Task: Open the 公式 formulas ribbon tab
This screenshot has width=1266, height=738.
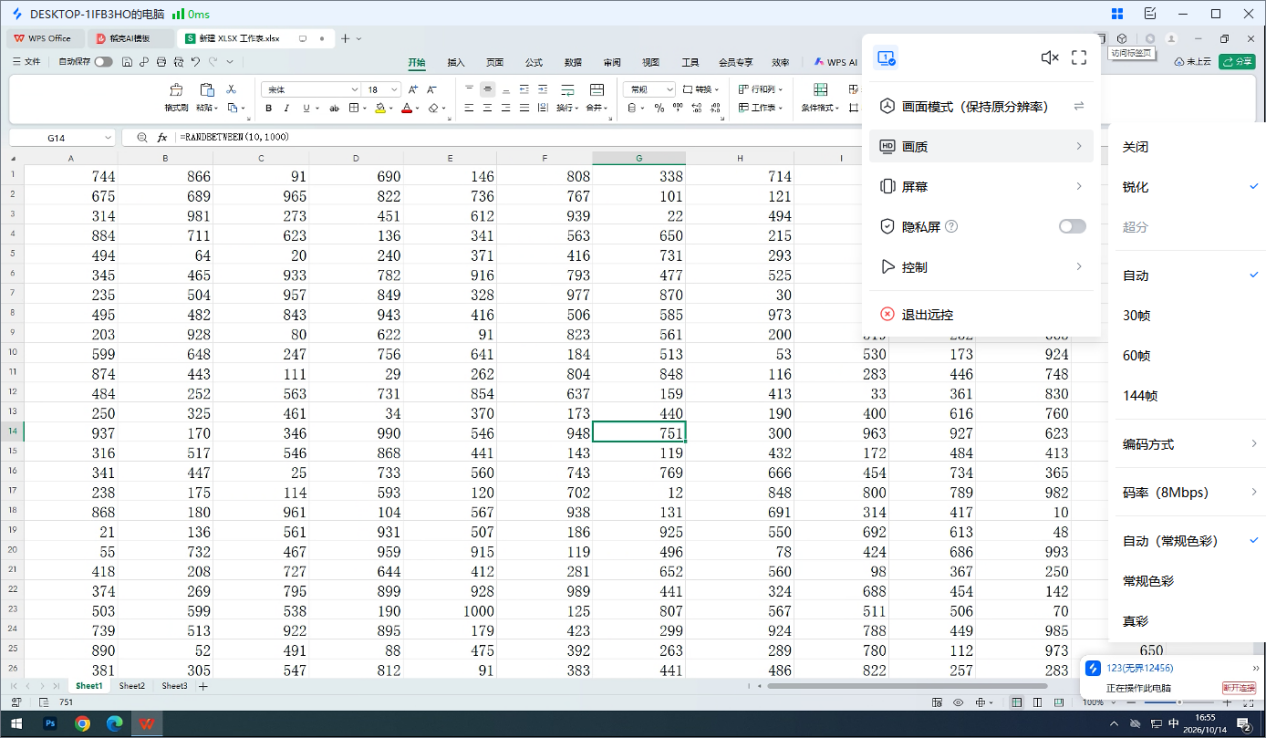Action: 534,62
